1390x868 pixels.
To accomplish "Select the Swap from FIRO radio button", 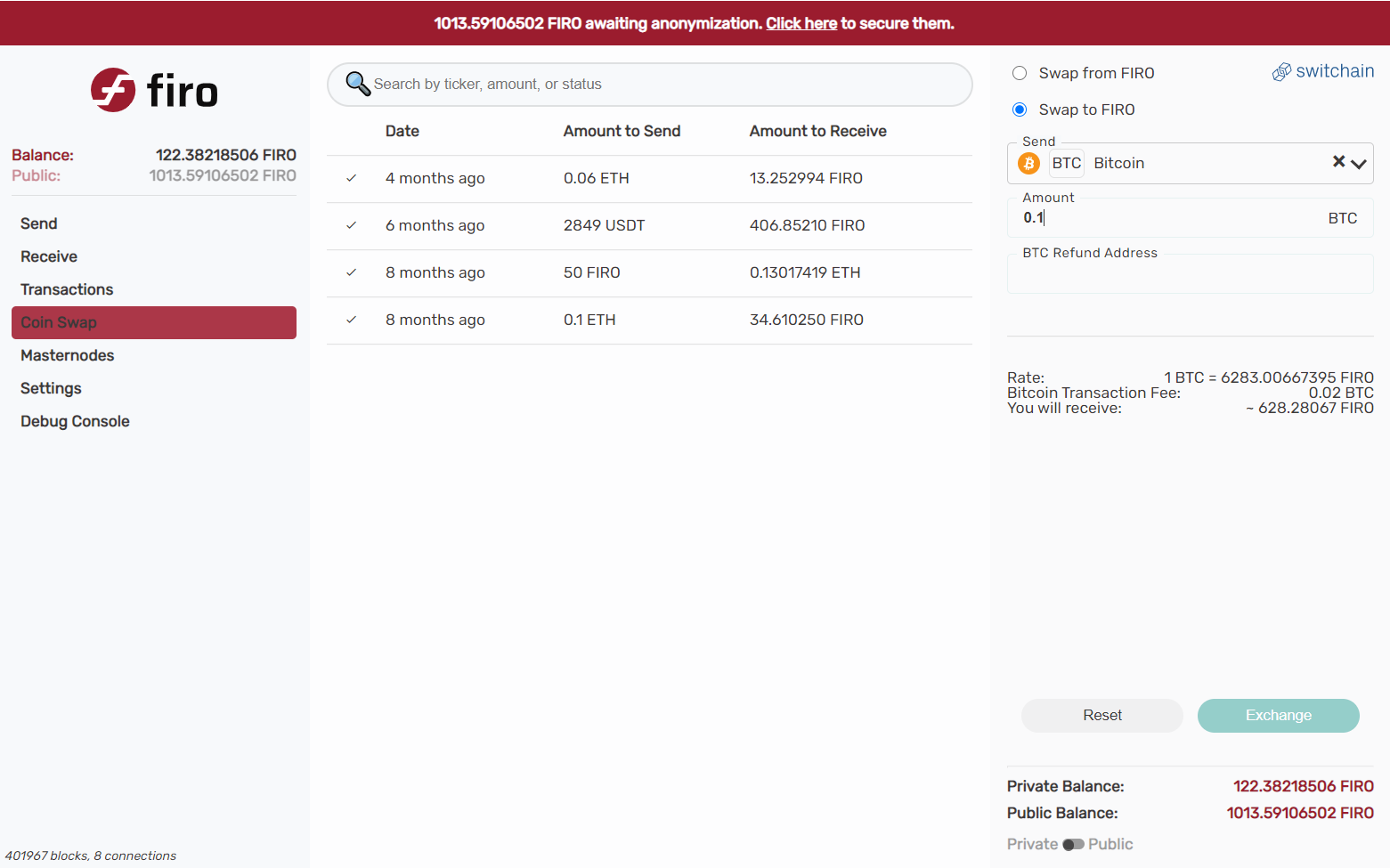I will point(1020,73).
